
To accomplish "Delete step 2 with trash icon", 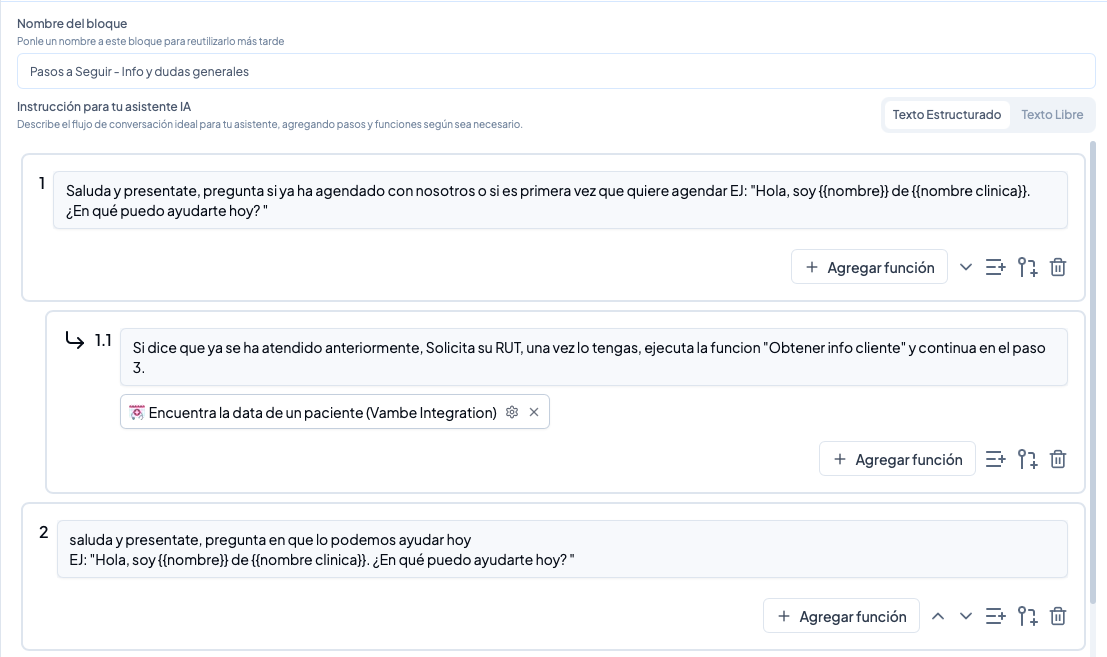I will [x=1058, y=616].
